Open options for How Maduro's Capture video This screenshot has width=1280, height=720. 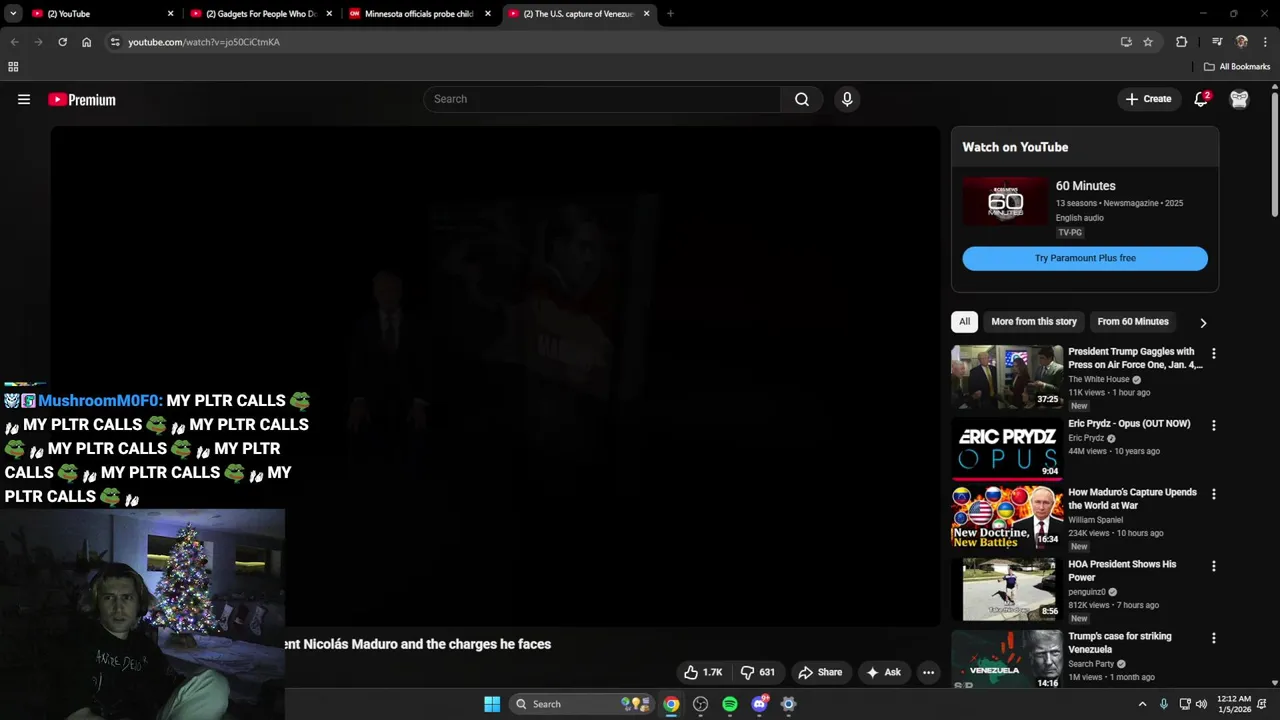(1214, 494)
